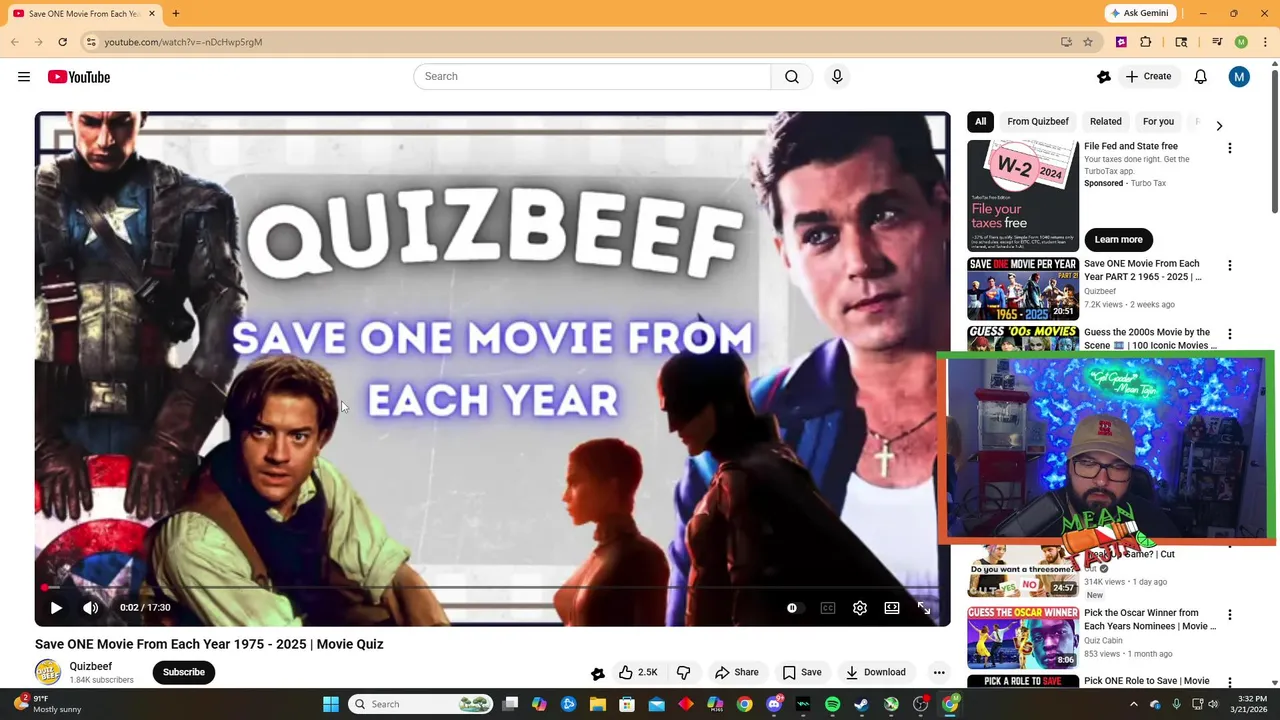Select the Related chip
The height and width of the screenshot is (720, 1280).
[x=1106, y=122]
